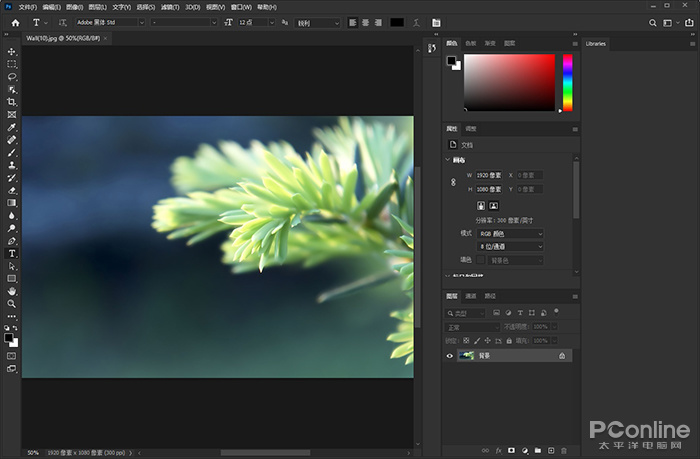This screenshot has width=700, height=459.
Task: Open the RGB 颜色 mode dropdown
Action: pyautogui.click(x=511, y=233)
